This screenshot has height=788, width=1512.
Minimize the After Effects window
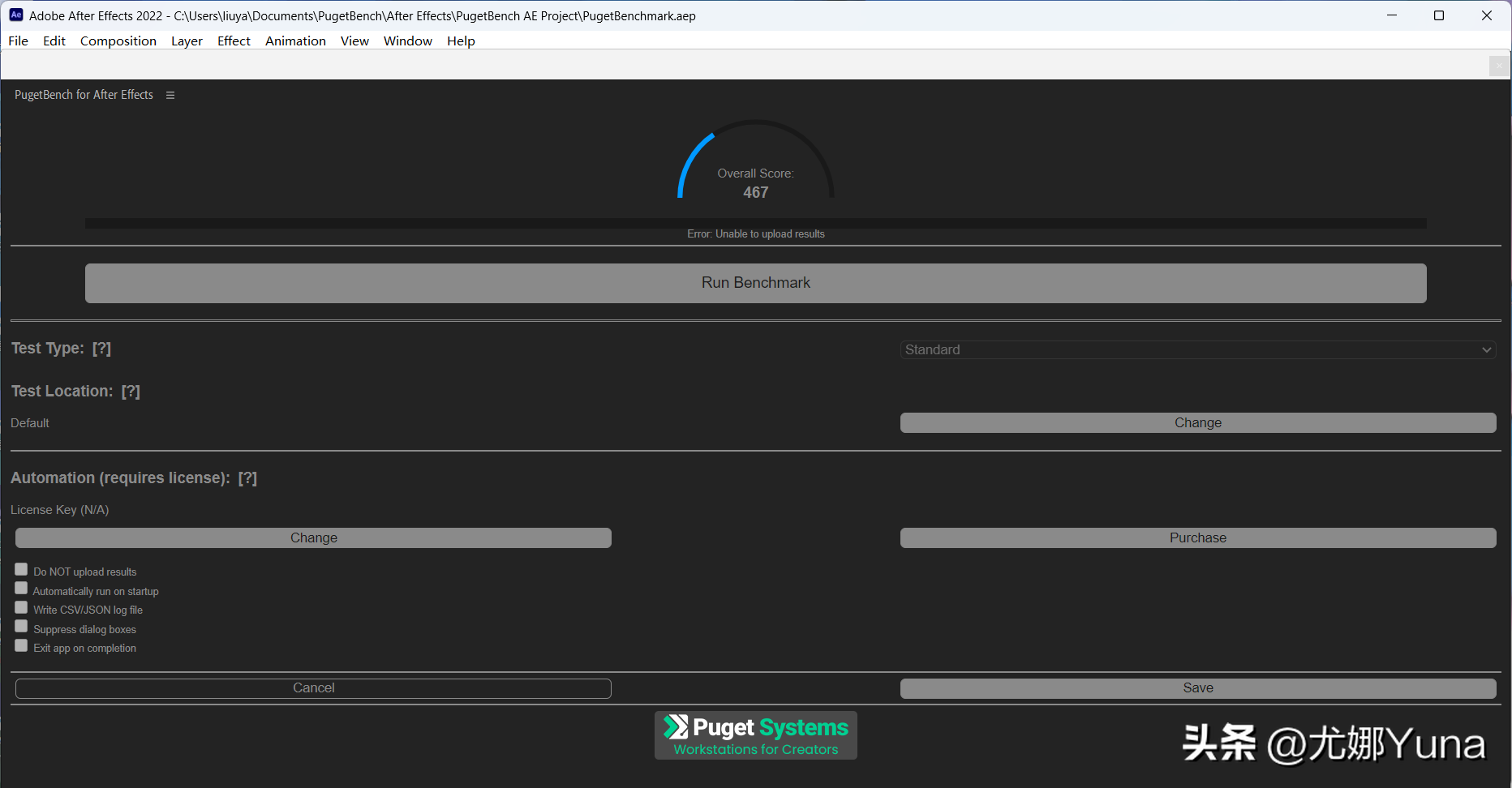[1392, 15]
